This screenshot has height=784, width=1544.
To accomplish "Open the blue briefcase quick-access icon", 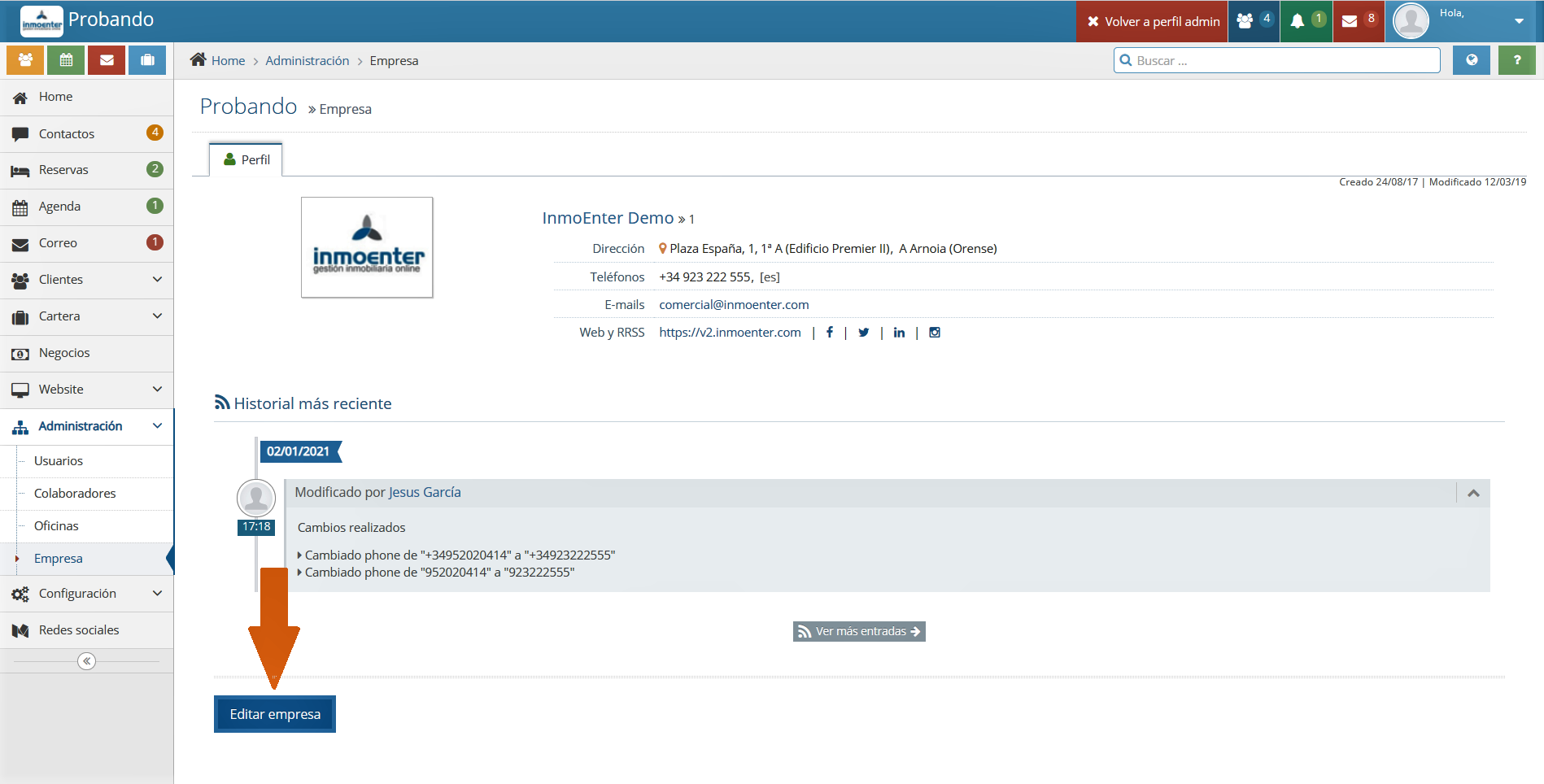I will click(x=147, y=60).
